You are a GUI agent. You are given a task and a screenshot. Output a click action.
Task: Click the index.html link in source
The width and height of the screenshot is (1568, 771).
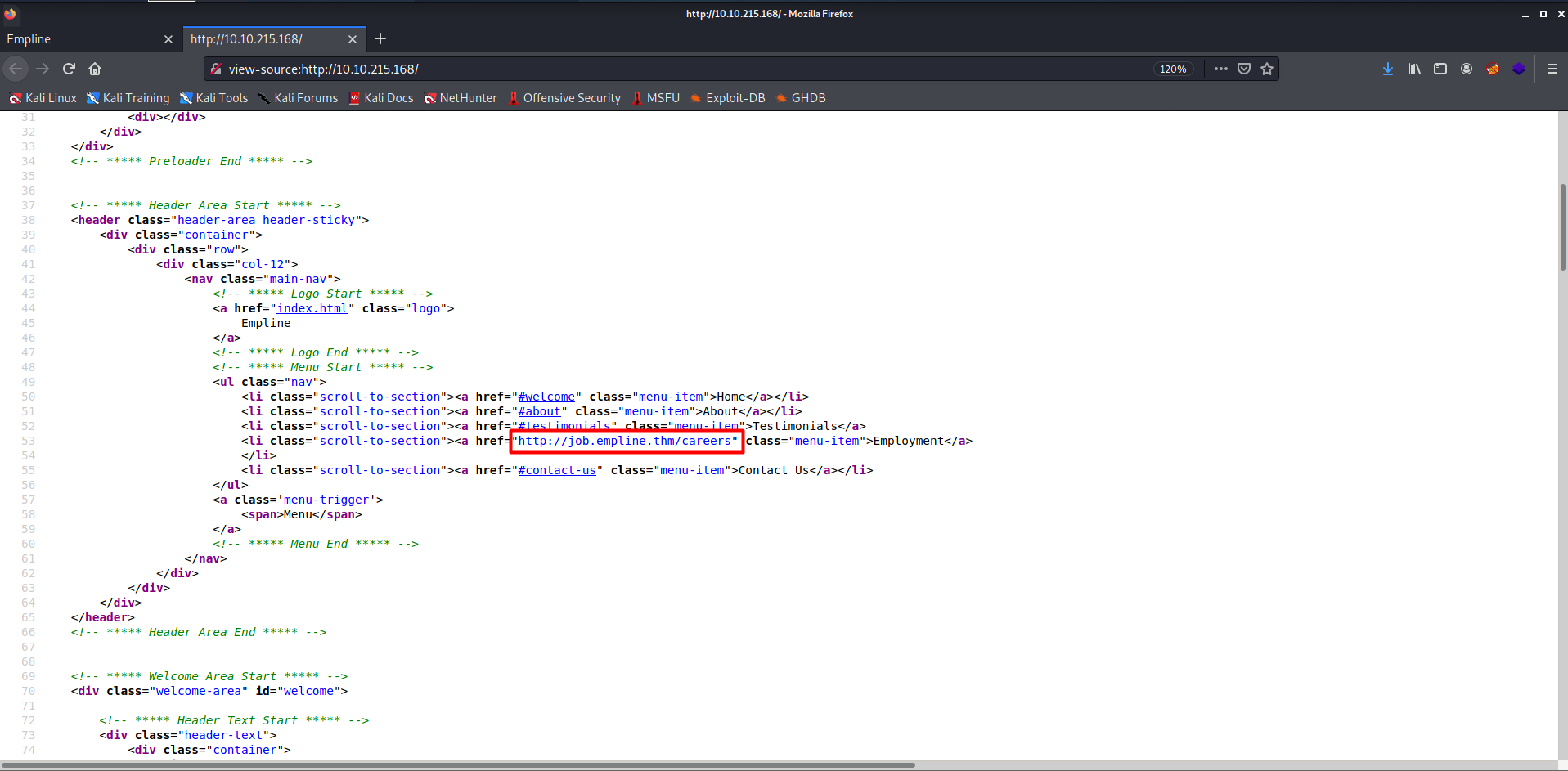312,308
